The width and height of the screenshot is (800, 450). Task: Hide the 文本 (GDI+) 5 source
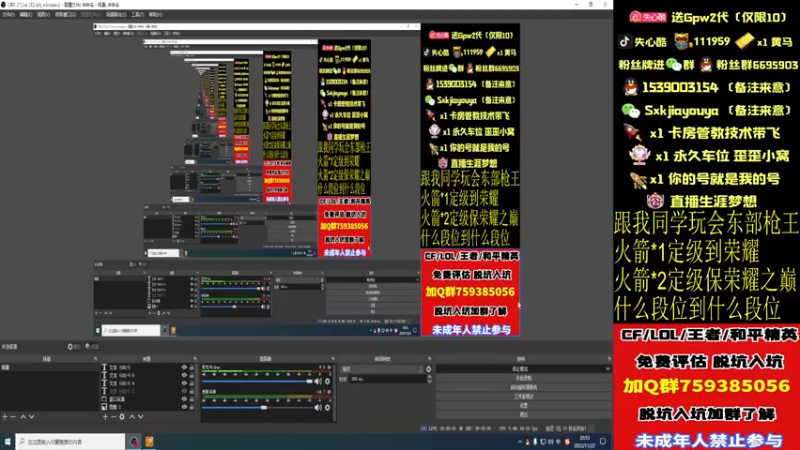pyautogui.click(x=184, y=375)
